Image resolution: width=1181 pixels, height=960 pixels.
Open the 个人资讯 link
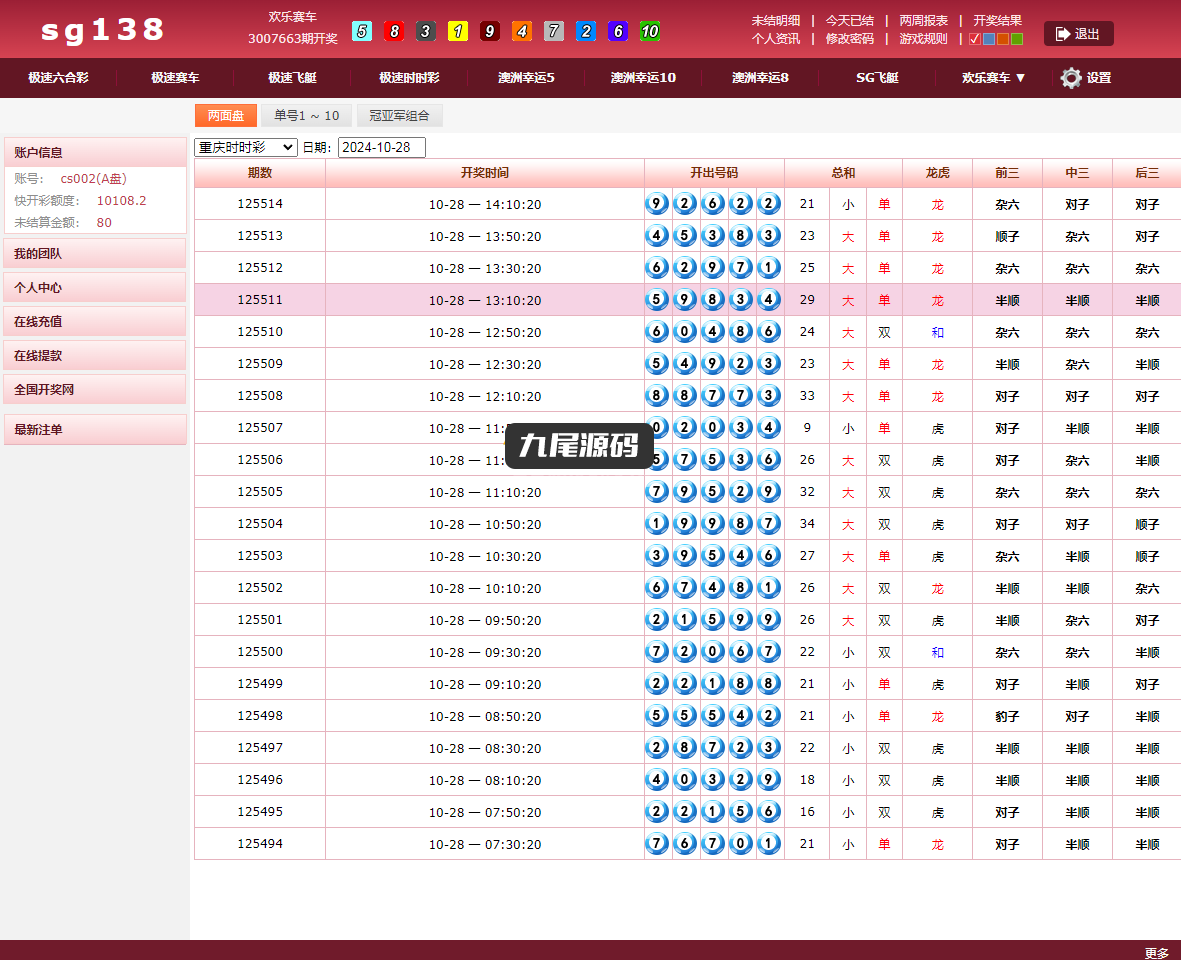click(x=776, y=39)
